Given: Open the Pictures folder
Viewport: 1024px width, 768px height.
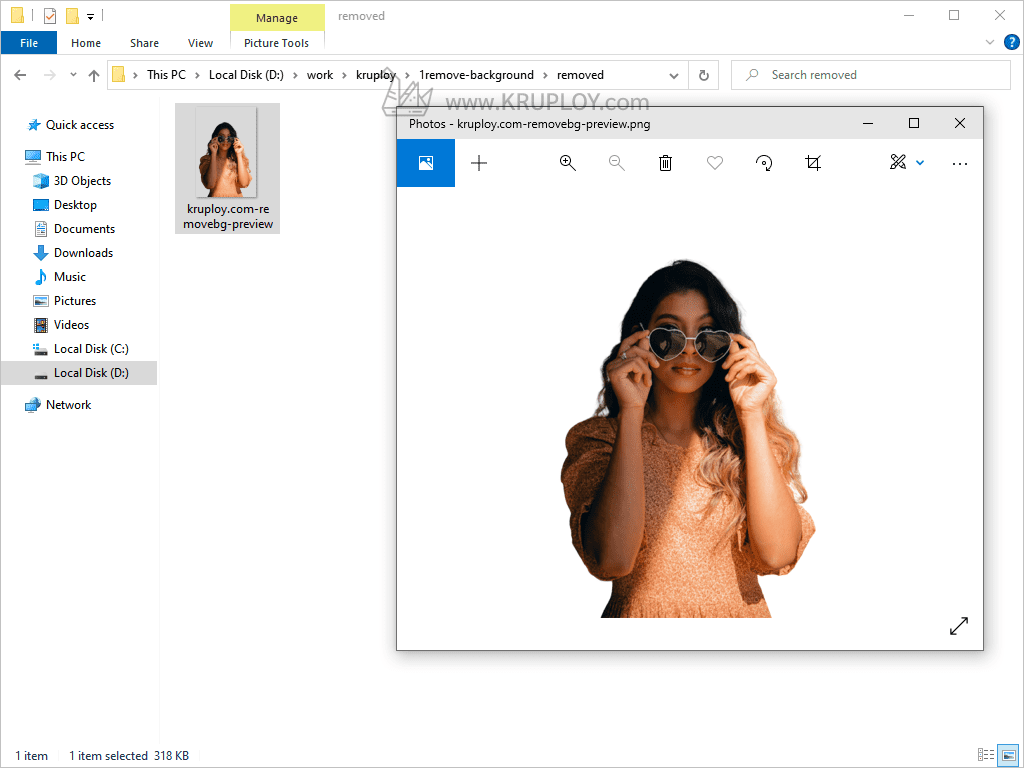Looking at the screenshot, I should point(75,301).
